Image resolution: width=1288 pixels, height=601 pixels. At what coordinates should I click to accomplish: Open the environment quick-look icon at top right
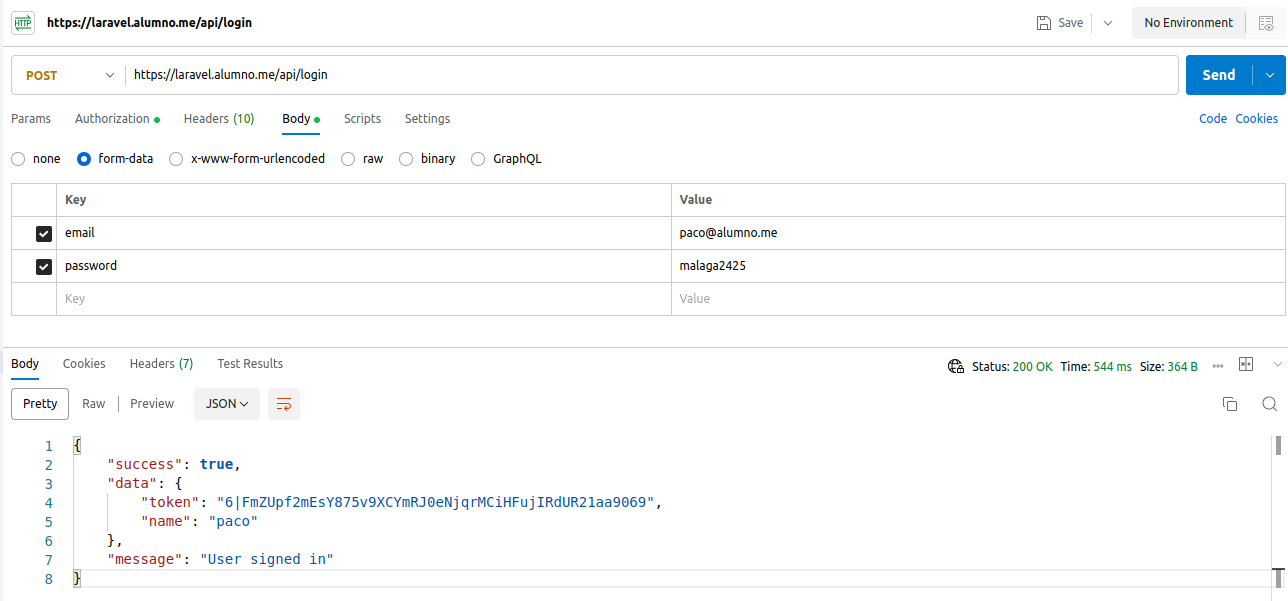1266,23
